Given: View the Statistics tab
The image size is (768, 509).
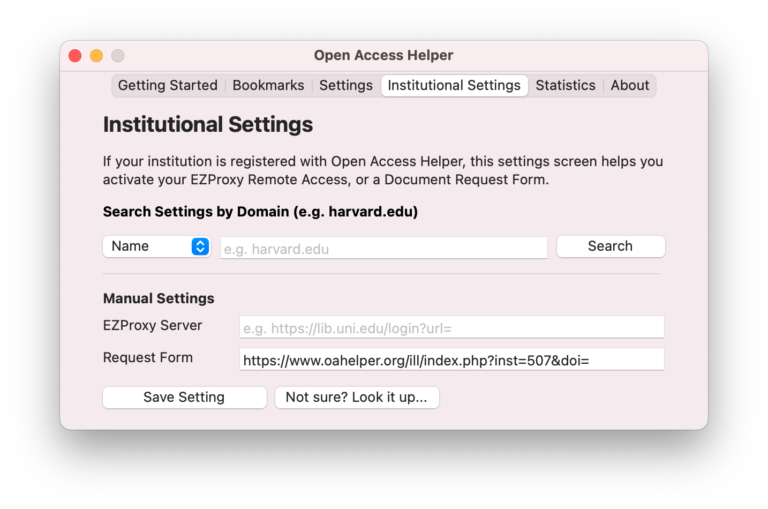Looking at the screenshot, I should [565, 85].
